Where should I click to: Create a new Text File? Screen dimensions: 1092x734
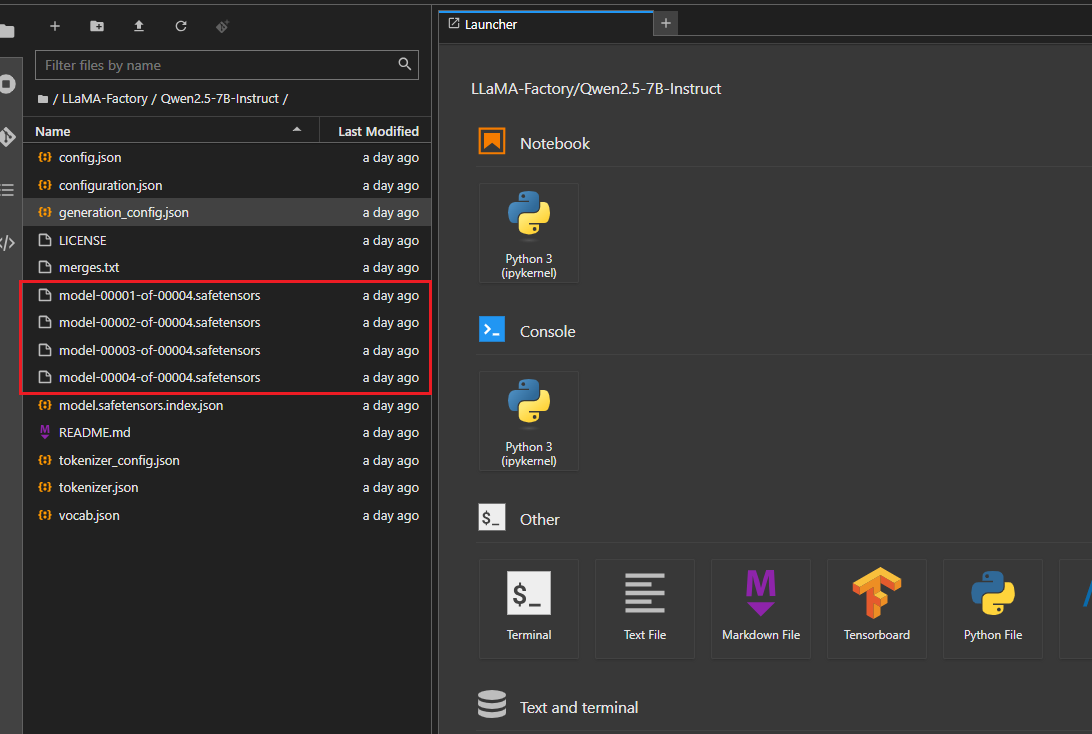click(645, 609)
